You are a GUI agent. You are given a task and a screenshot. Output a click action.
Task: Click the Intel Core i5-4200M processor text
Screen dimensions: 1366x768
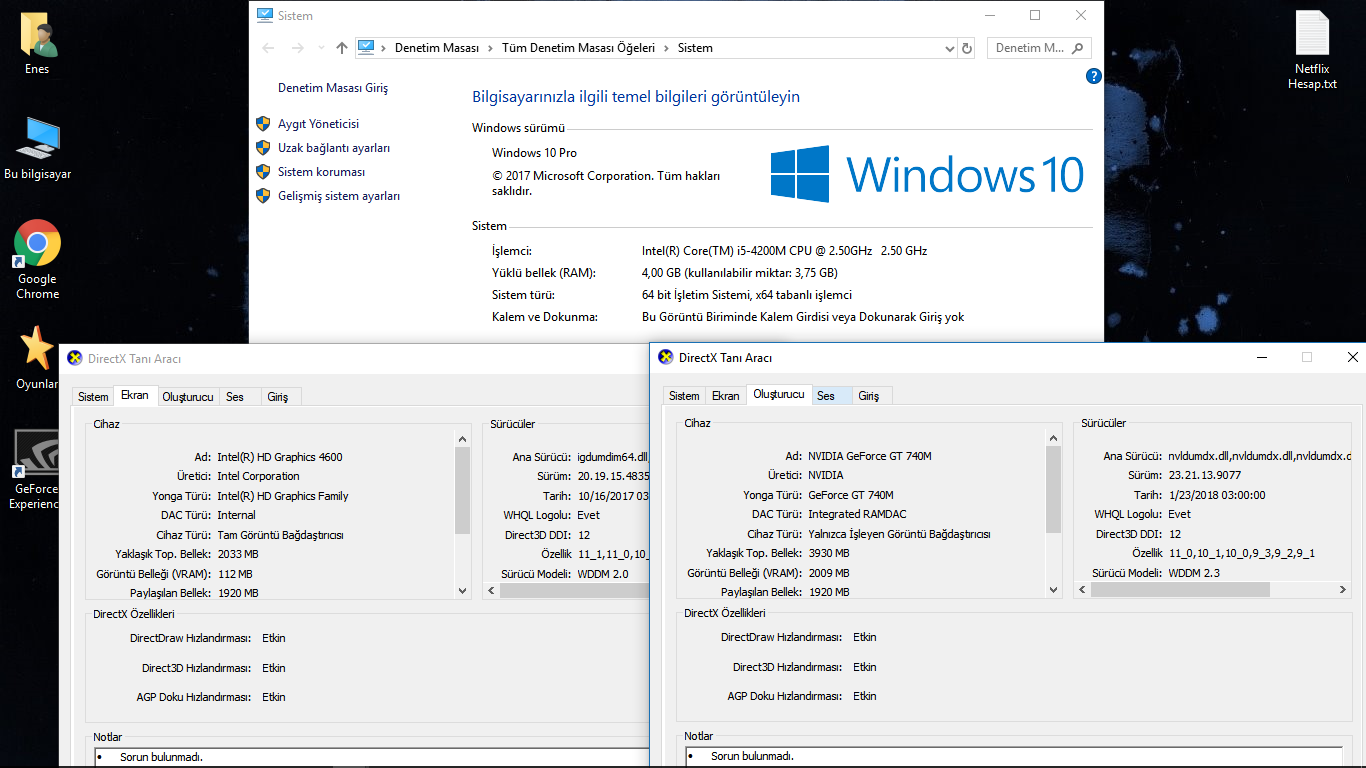point(785,251)
